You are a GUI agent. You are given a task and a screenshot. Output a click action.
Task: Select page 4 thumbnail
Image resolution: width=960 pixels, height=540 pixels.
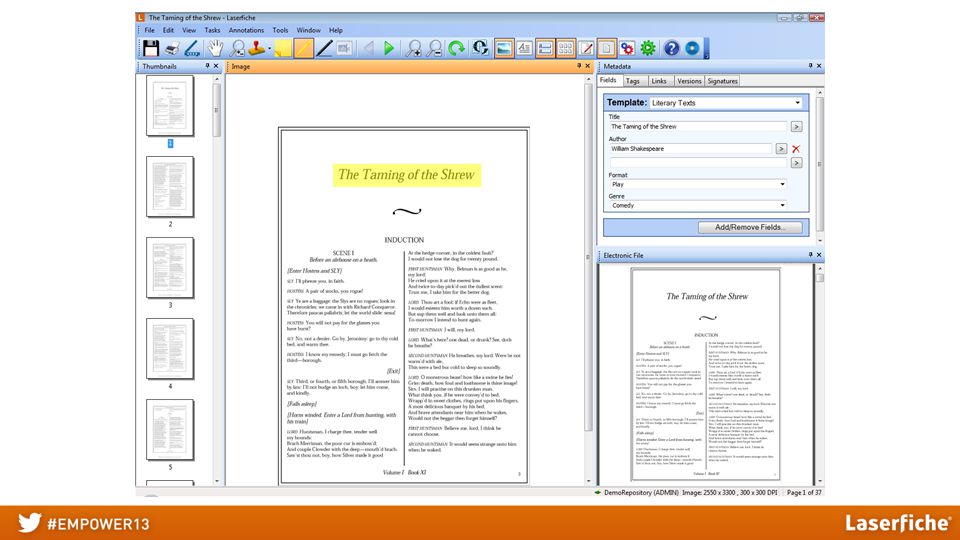coord(170,349)
